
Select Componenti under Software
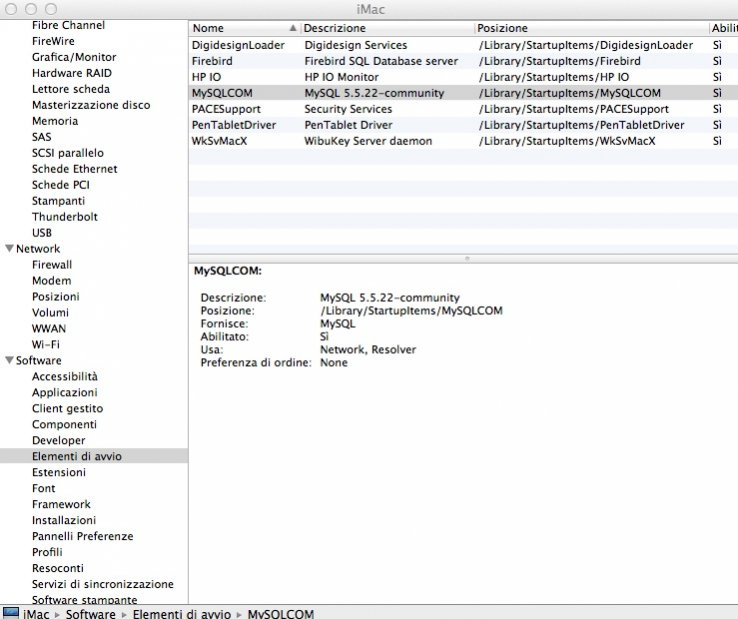[x=64, y=425]
